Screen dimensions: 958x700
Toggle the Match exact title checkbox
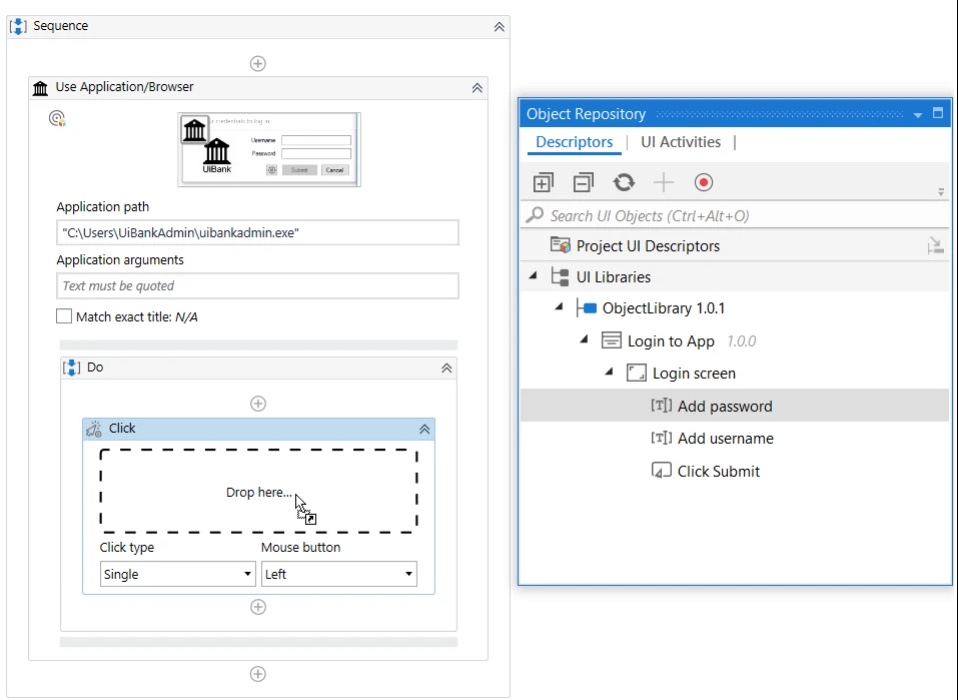(64, 316)
